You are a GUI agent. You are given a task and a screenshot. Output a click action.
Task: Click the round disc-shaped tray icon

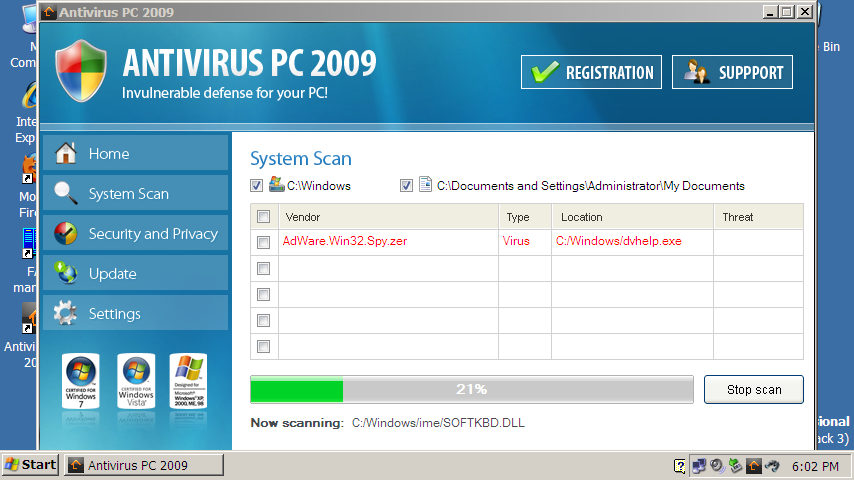click(x=717, y=466)
